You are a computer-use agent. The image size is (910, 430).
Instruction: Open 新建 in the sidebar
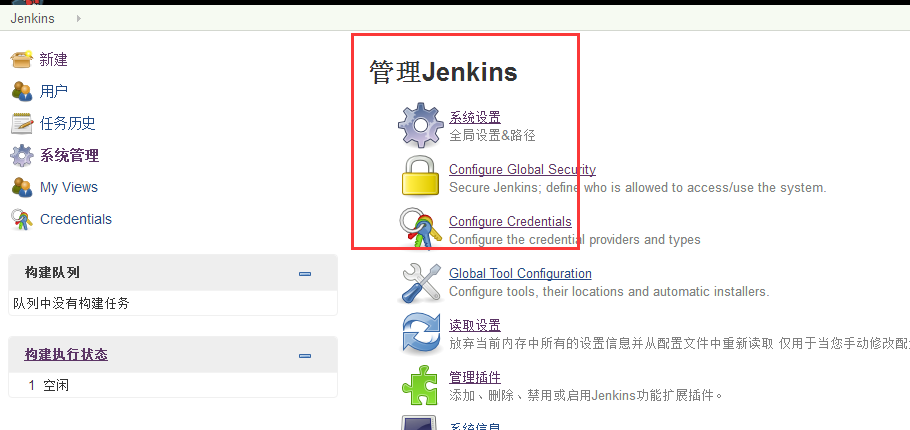(x=53, y=59)
